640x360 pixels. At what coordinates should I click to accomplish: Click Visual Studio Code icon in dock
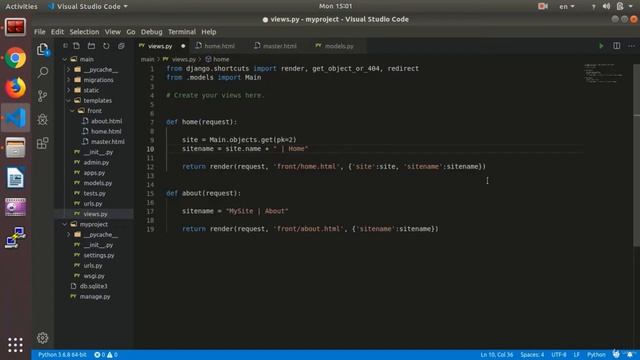(16, 118)
